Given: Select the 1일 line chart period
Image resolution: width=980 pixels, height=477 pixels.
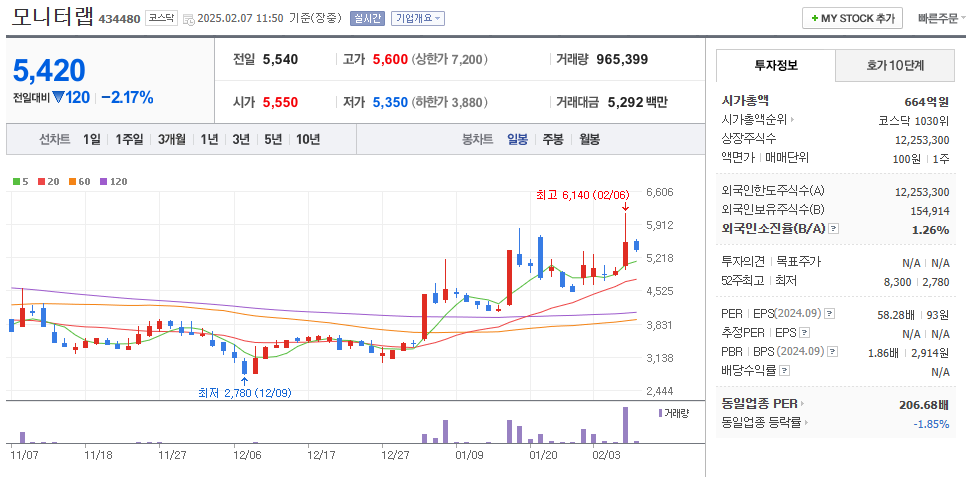Looking at the screenshot, I should coord(91,139).
